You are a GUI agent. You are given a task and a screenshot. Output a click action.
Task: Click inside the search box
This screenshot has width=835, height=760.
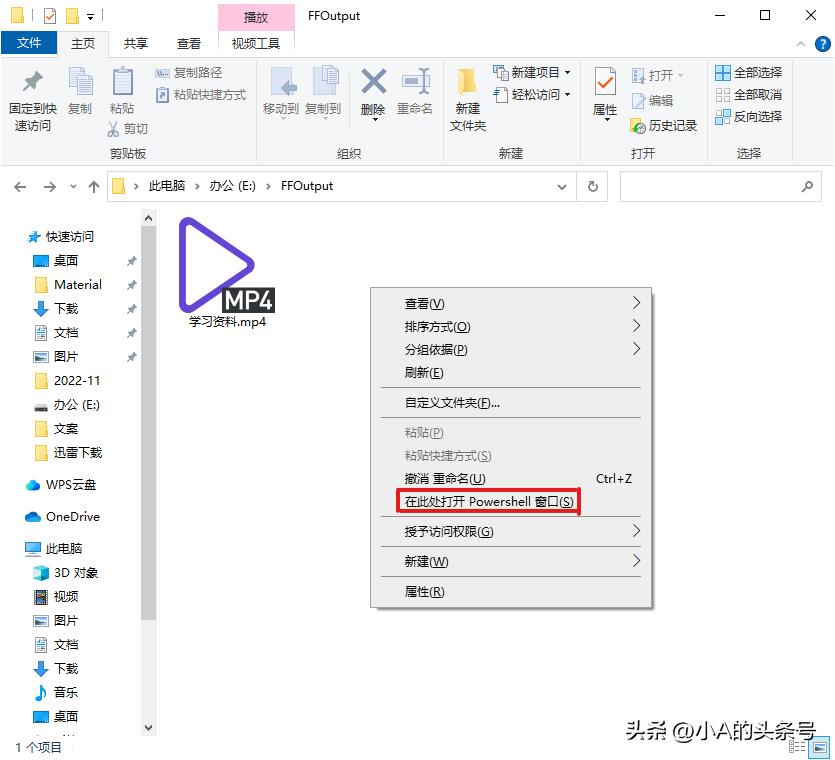click(x=715, y=186)
